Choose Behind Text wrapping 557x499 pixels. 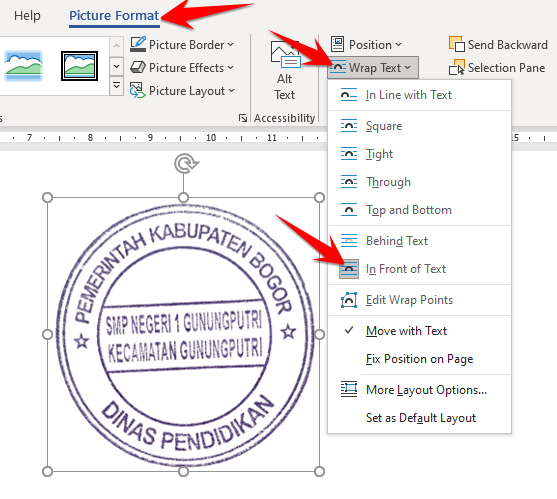pos(419,241)
